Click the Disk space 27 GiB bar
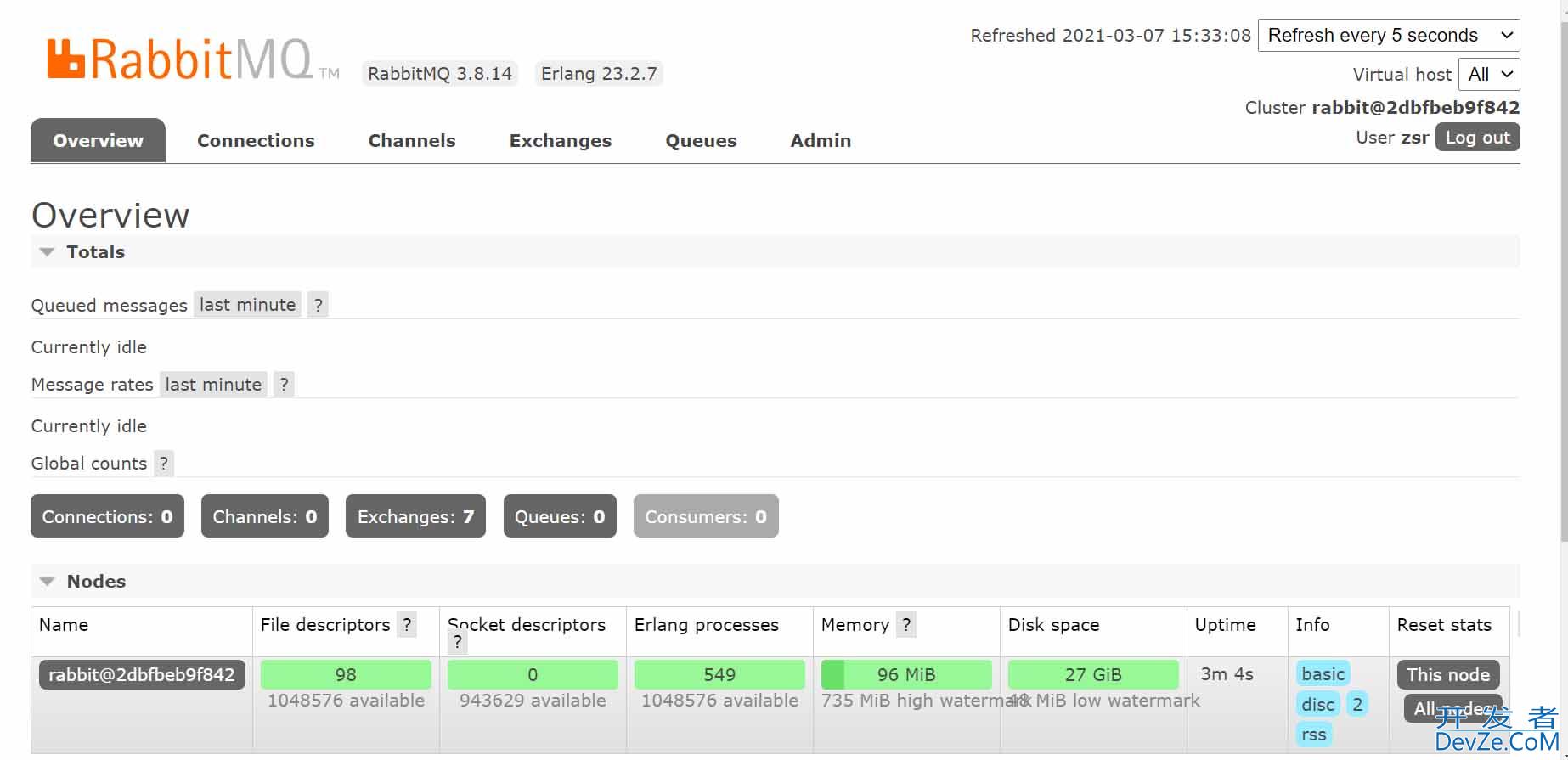This screenshot has width=1568, height=760. (x=1093, y=675)
